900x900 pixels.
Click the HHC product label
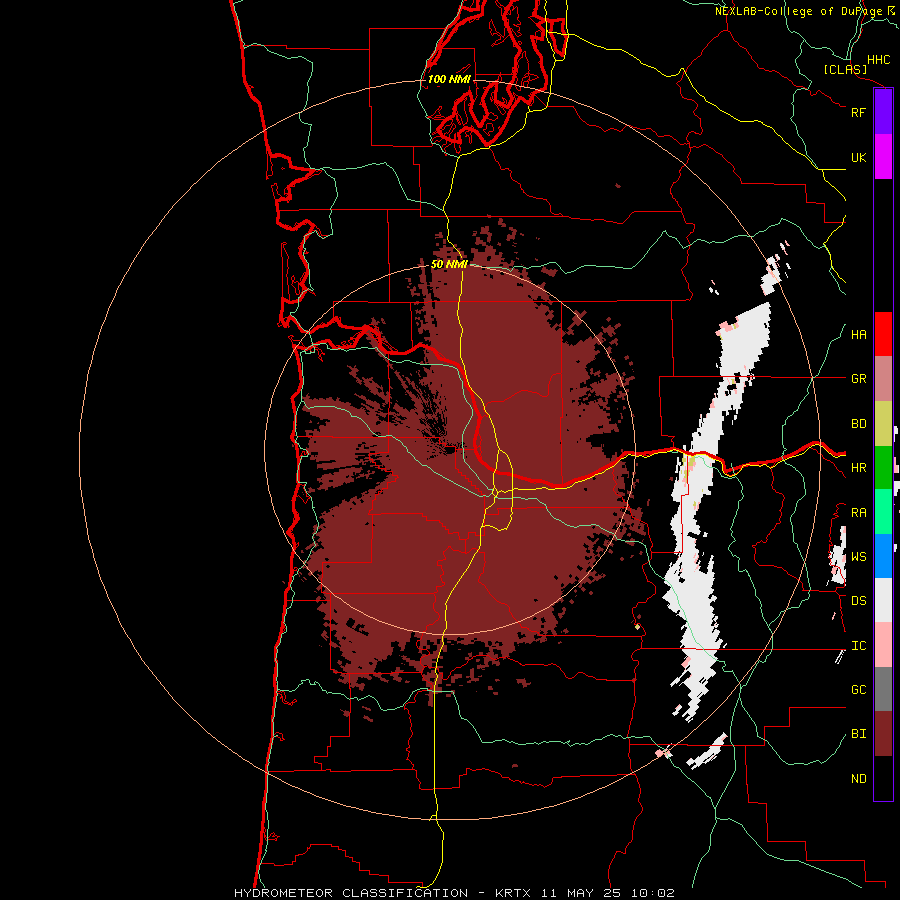[878, 60]
